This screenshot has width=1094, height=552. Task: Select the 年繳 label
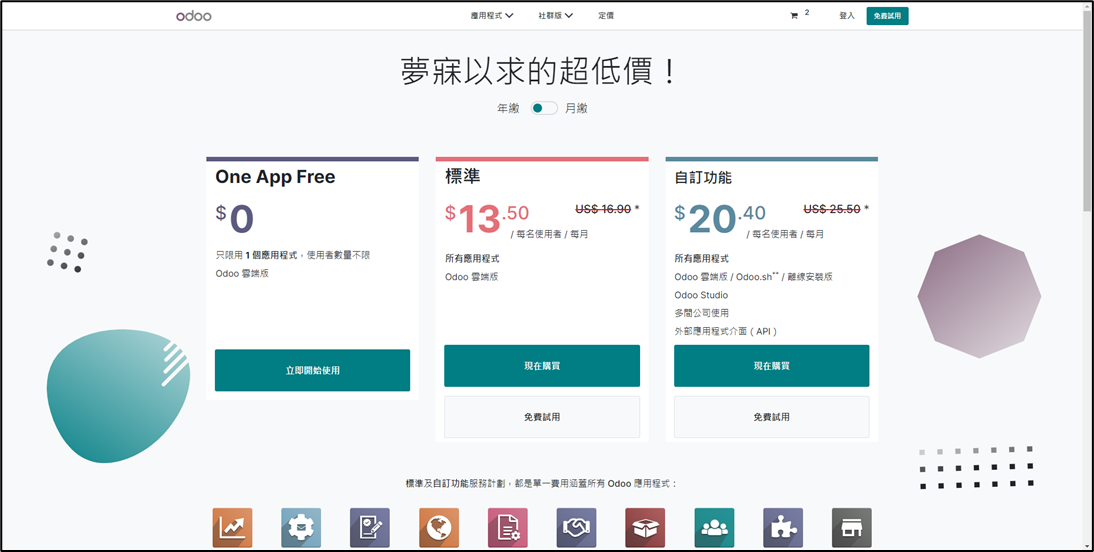click(x=508, y=109)
